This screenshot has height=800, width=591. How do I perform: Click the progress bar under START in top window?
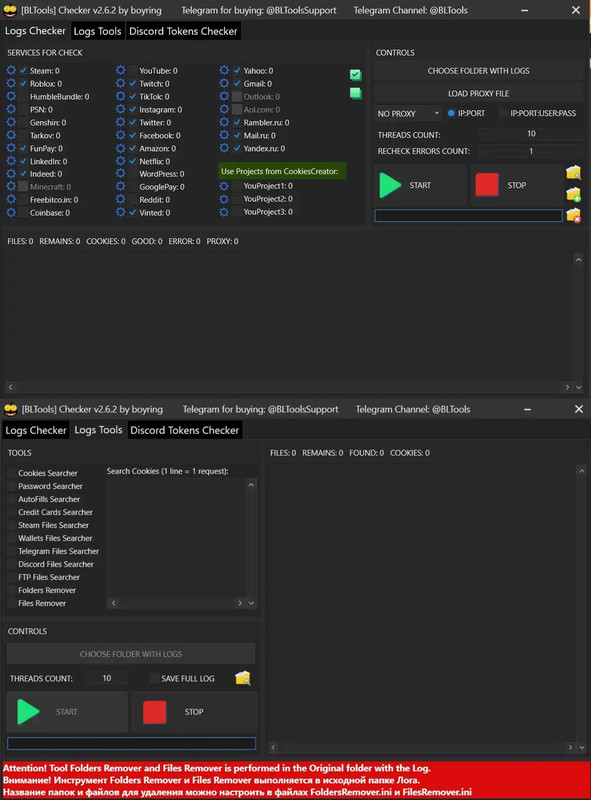pyautogui.click(x=469, y=215)
